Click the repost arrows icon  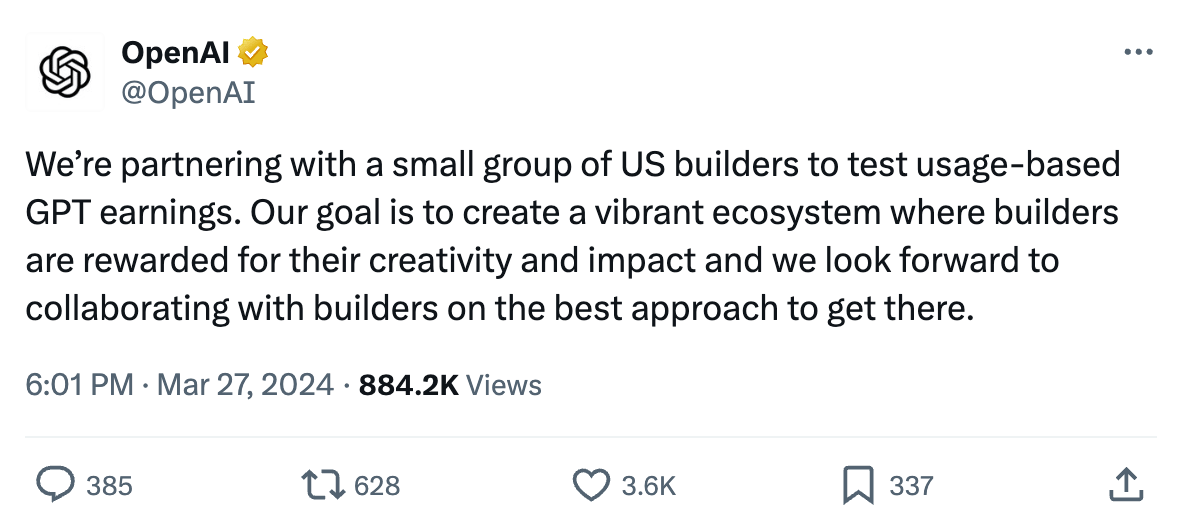coord(323,485)
